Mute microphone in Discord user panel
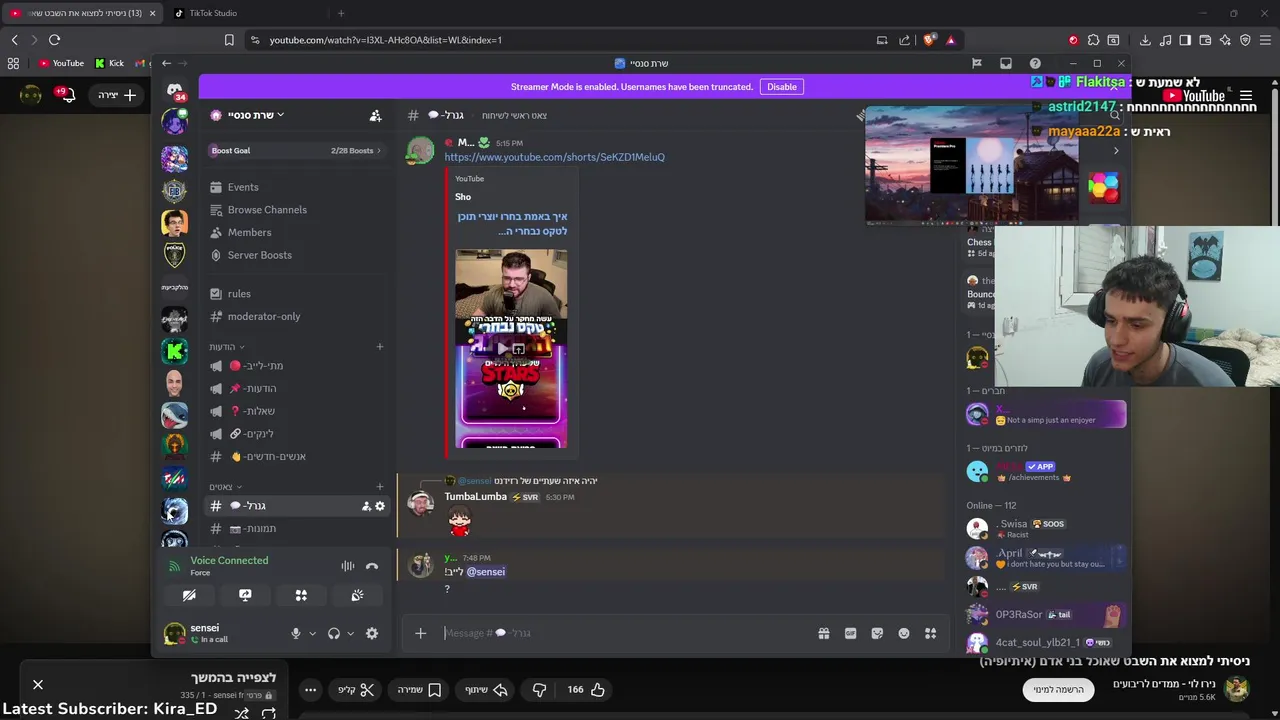Viewport: 1280px width, 720px height. point(295,633)
